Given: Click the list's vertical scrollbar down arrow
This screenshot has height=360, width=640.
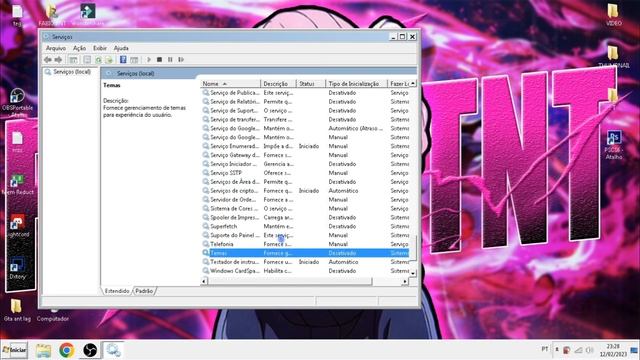Looking at the screenshot, I should pyautogui.click(x=413, y=273).
